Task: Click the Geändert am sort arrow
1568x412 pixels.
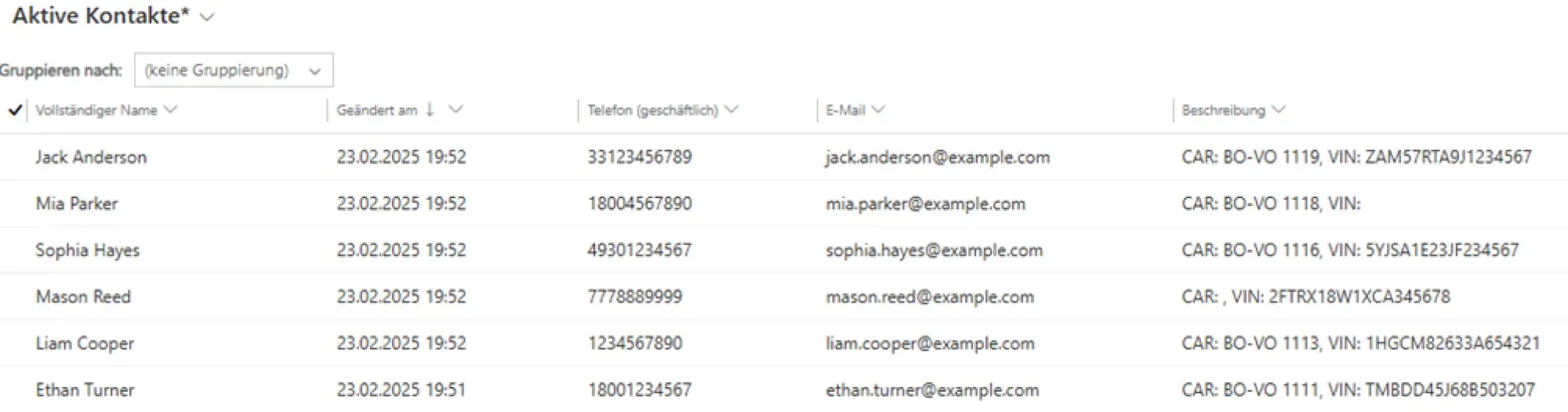Action: coord(430,110)
